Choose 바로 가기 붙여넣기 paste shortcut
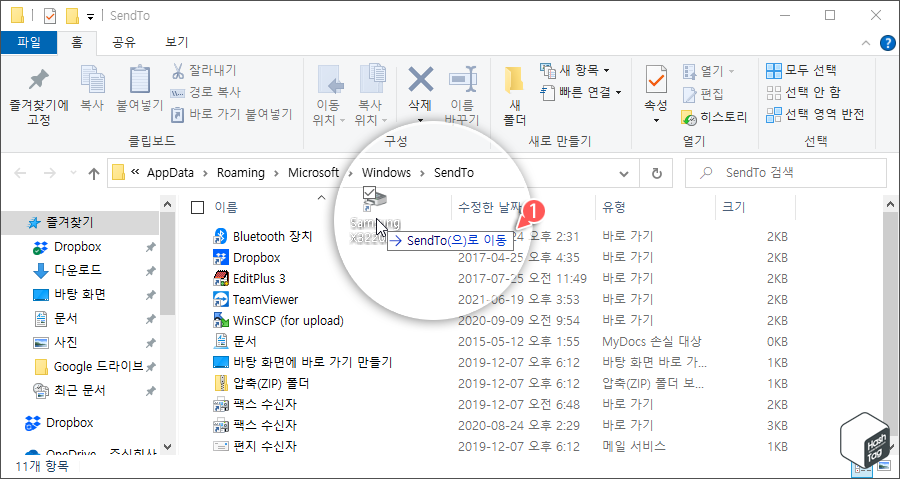This screenshot has width=900, height=479. [232, 114]
